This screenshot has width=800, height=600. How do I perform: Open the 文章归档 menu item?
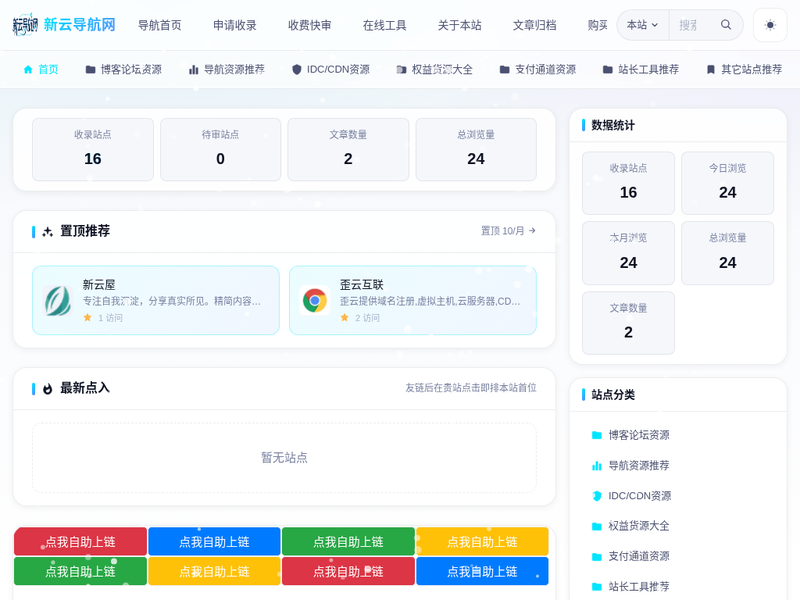pos(534,25)
